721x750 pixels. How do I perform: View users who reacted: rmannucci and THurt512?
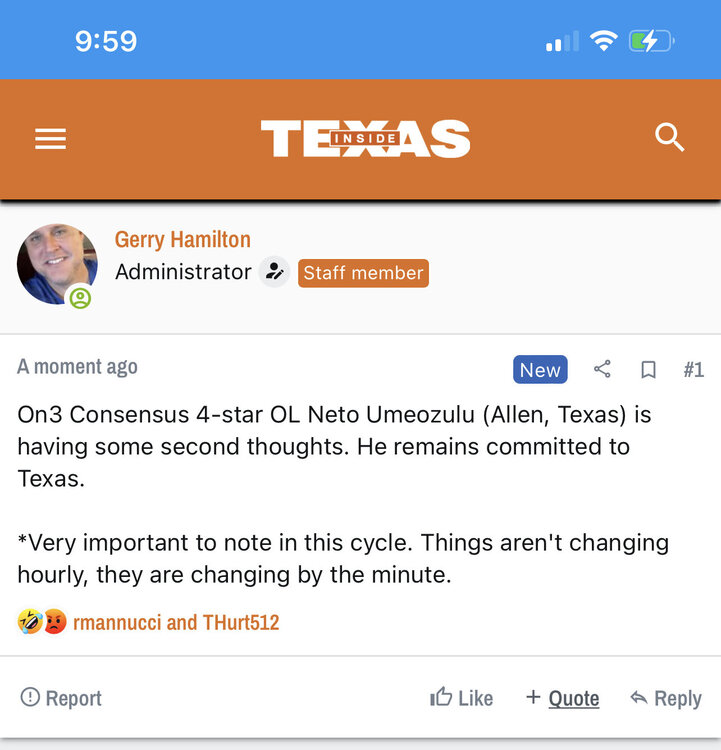pos(176,623)
